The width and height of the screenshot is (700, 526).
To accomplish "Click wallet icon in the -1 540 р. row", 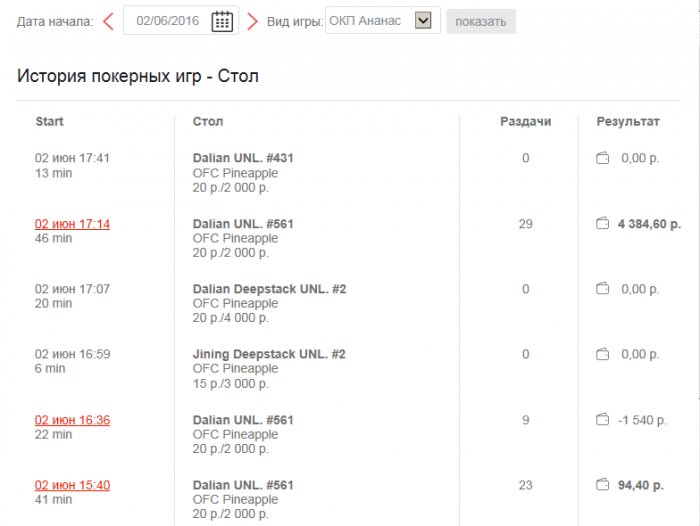I will [x=603, y=420].
